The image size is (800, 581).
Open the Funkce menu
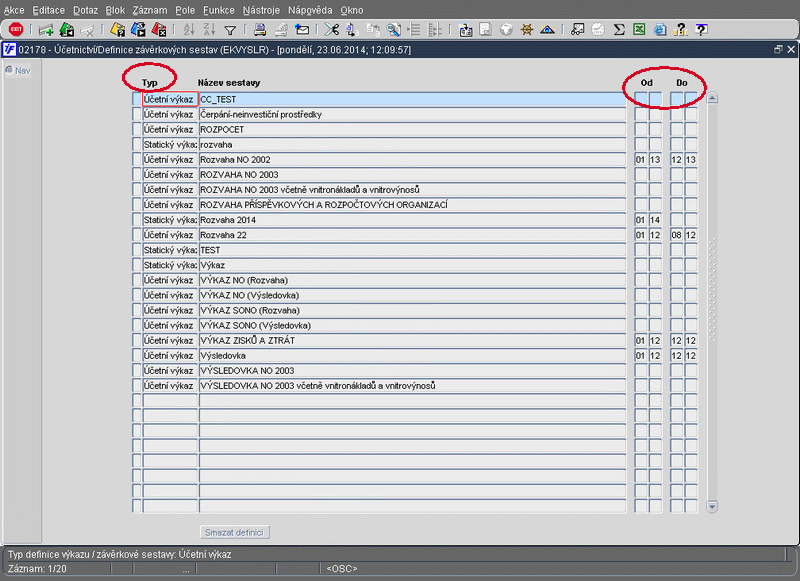tap(219, 10)
